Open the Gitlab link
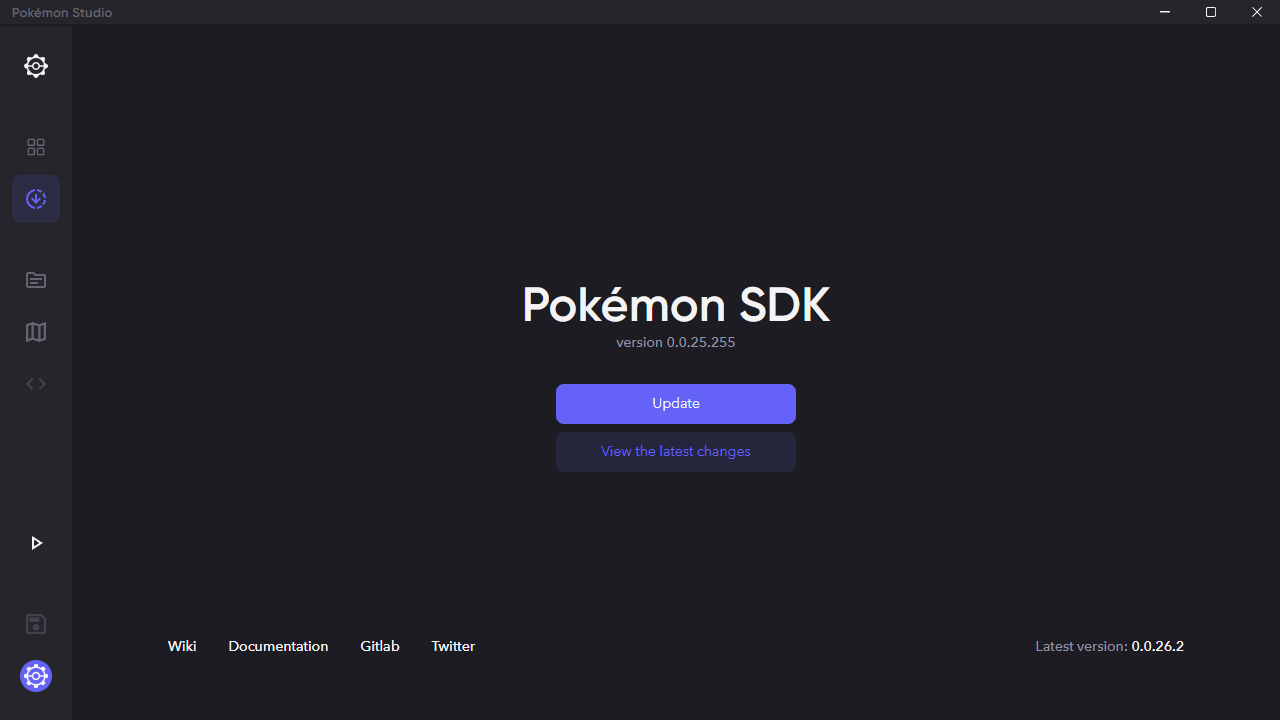This screenshot has width=1280, height=720. click(380, 646)
